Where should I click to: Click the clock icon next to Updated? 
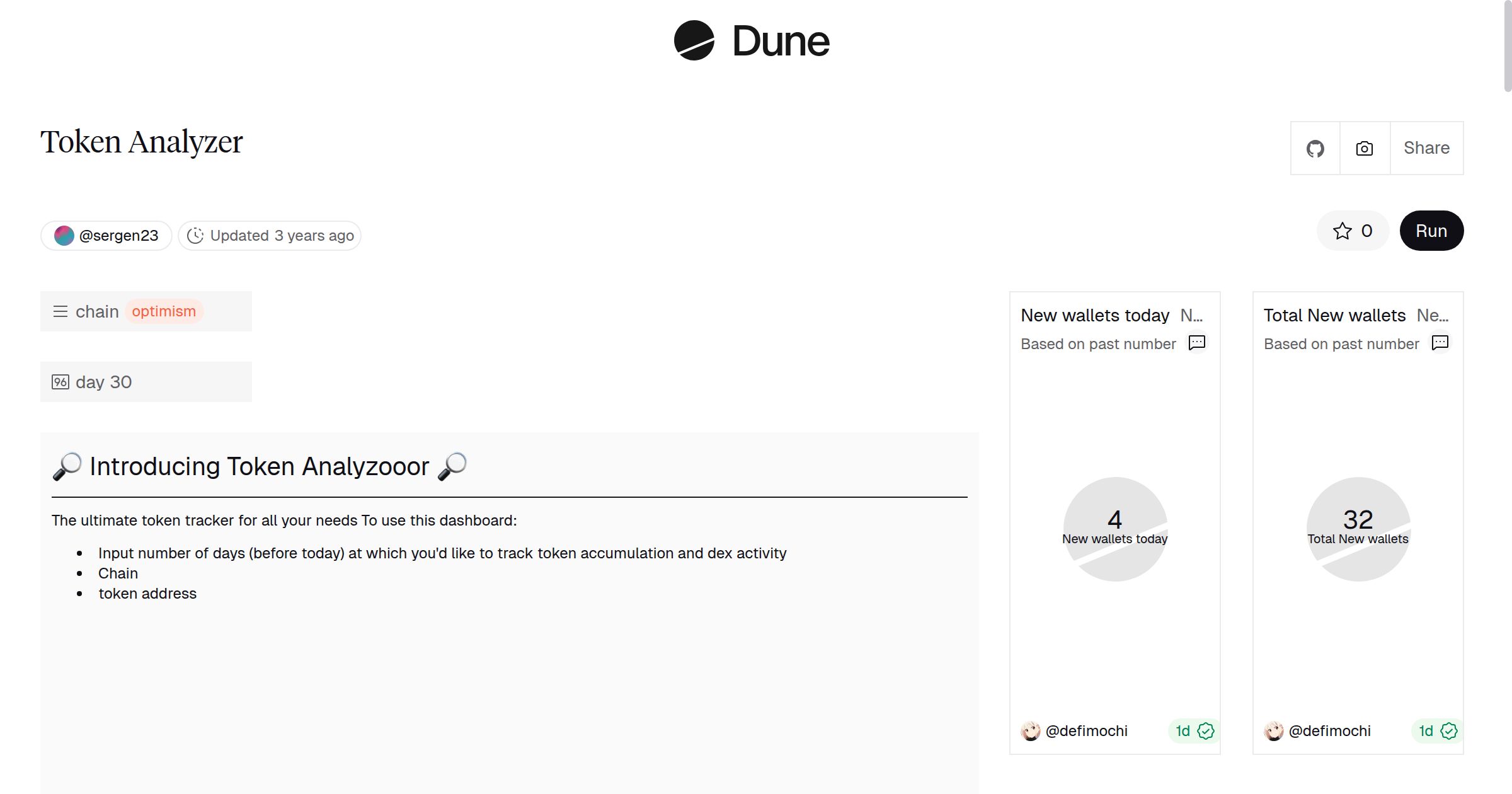195,236
